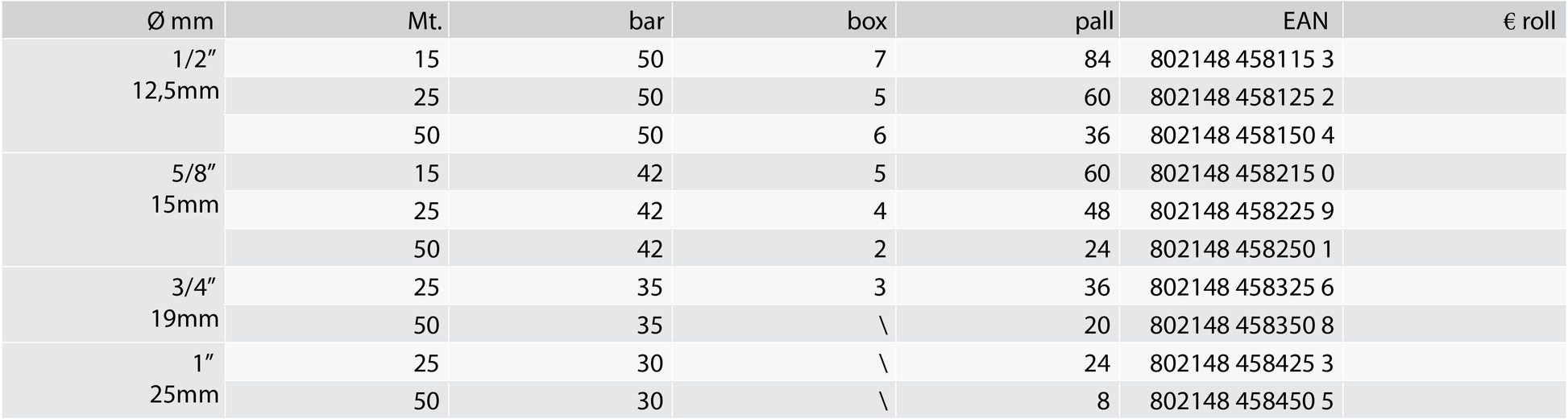This screenshot has width=1568, height=419.
Task: Click EAN code 802148 458125 2
Action: pyautogui.click(x=1242, y=97)
